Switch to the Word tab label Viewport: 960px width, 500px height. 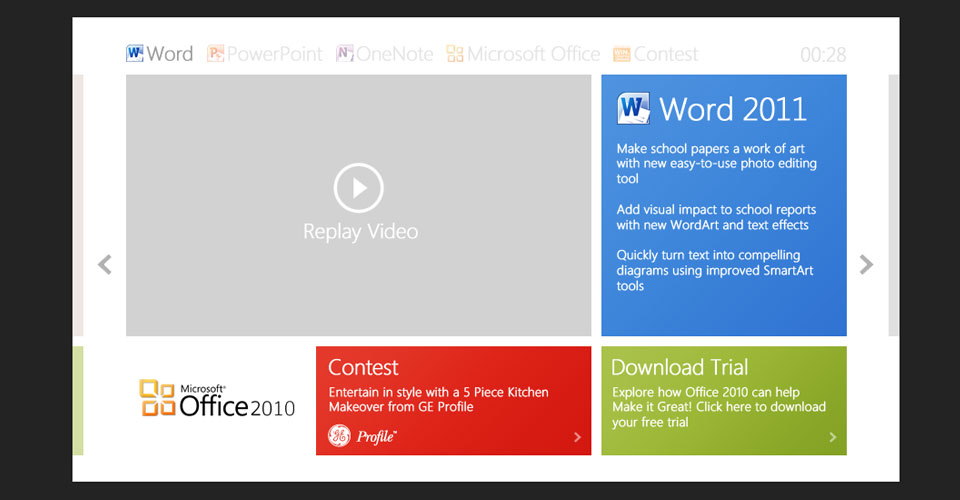pos(170,54)
